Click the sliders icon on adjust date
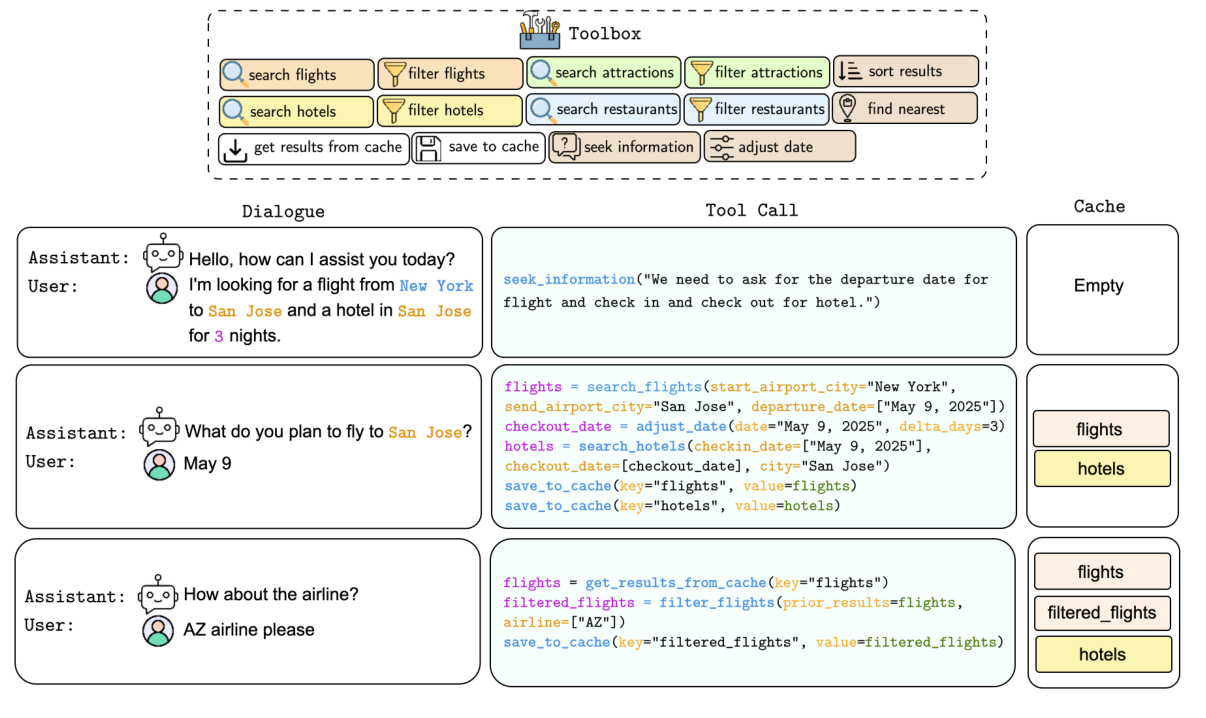Image resolution: width=1206 pixels, height=718 pixels. 720,147
